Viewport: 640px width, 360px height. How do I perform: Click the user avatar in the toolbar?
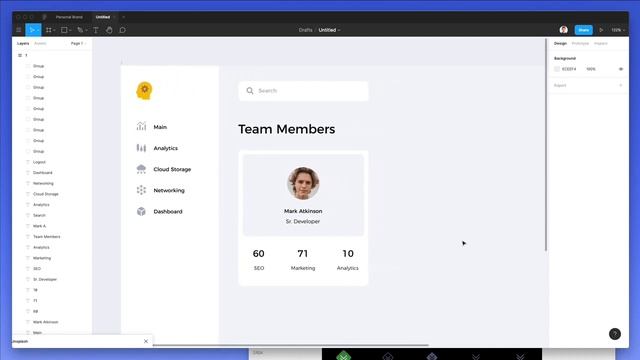pyautogui.click(x=564, y=30)
